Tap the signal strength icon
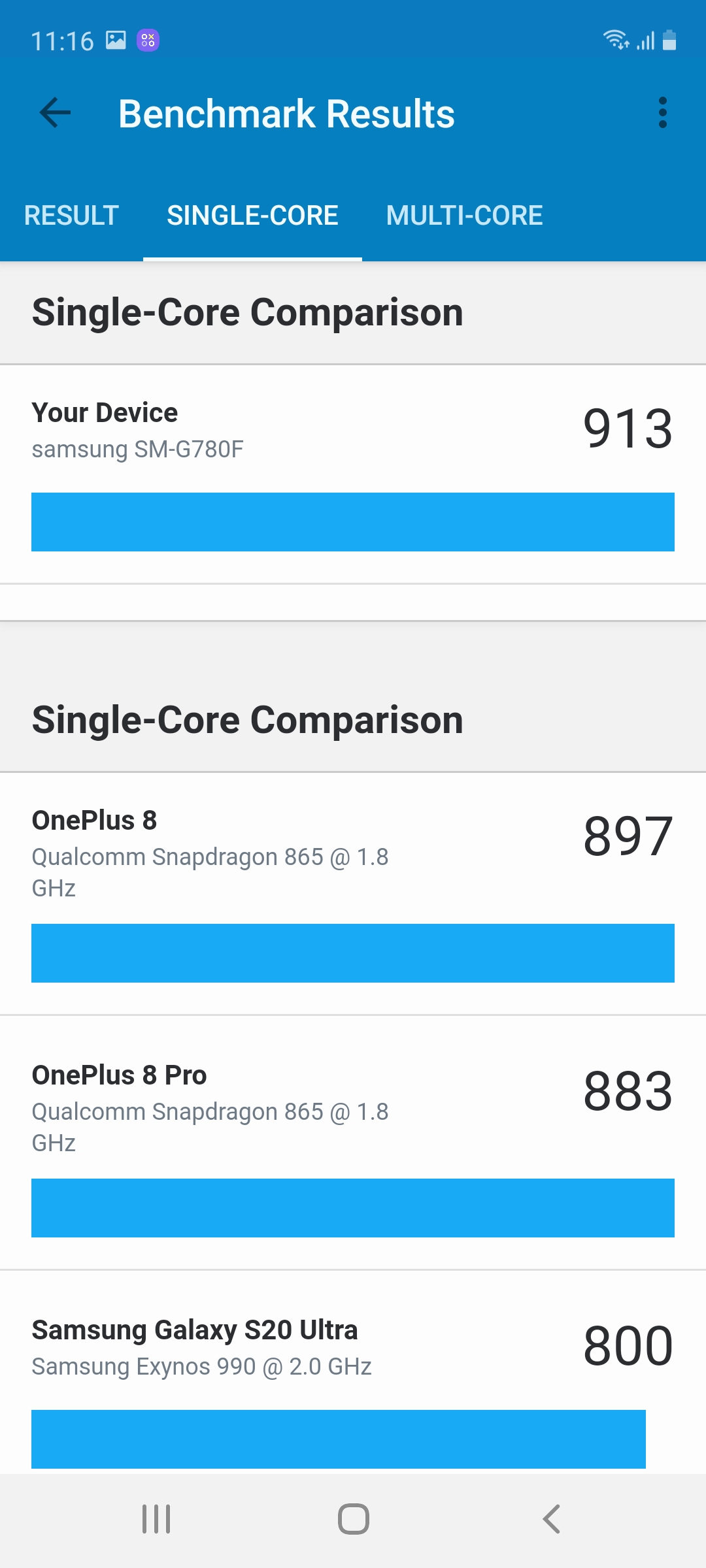Screen dimensions: 706x1568 coord(646,41)
